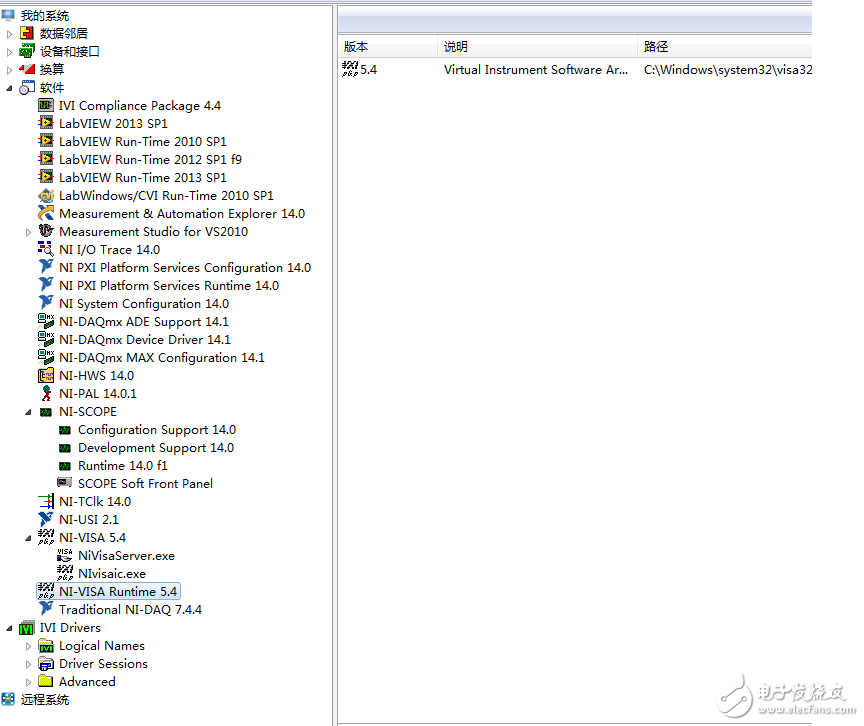The height and width of the screenshot is (726, 864).
Task: Expand the 换算 node
Action: [x=9, y=70]
